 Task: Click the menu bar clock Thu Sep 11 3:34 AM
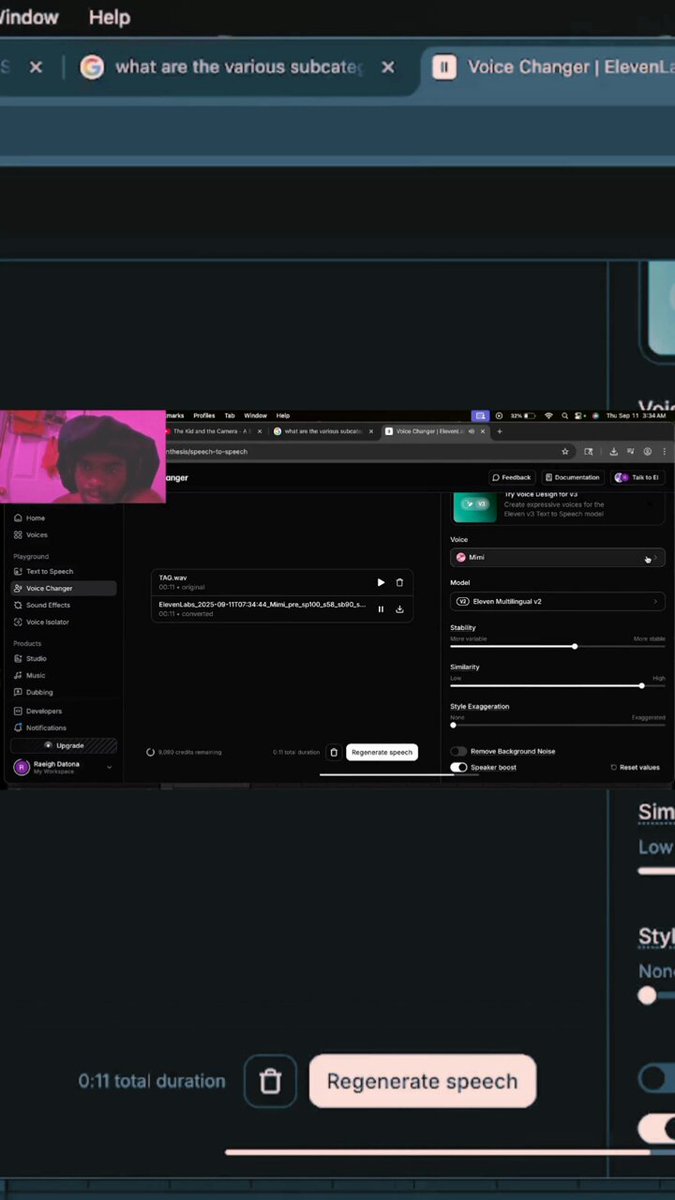coord(636,415)
